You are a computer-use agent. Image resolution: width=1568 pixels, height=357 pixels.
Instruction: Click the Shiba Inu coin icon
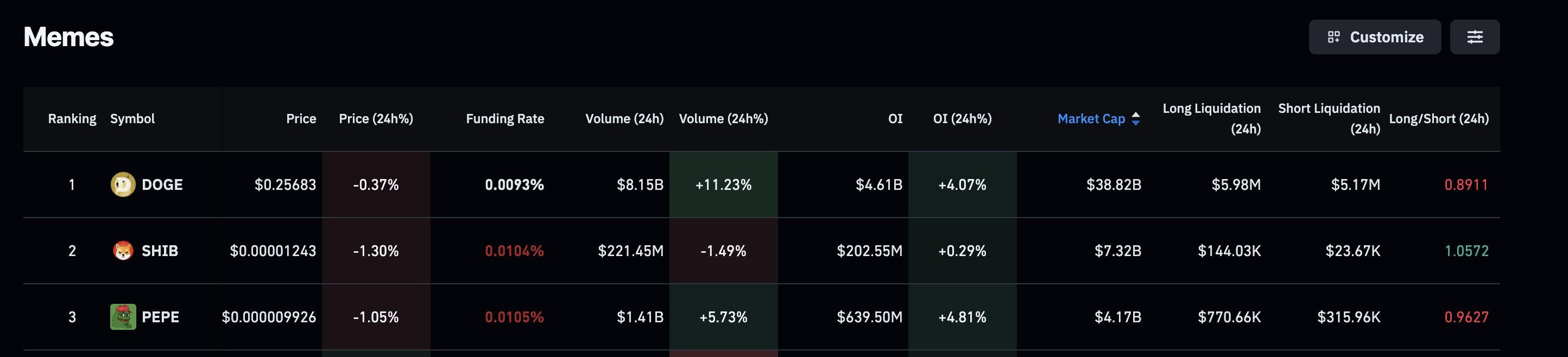click(x=123, y=251)
